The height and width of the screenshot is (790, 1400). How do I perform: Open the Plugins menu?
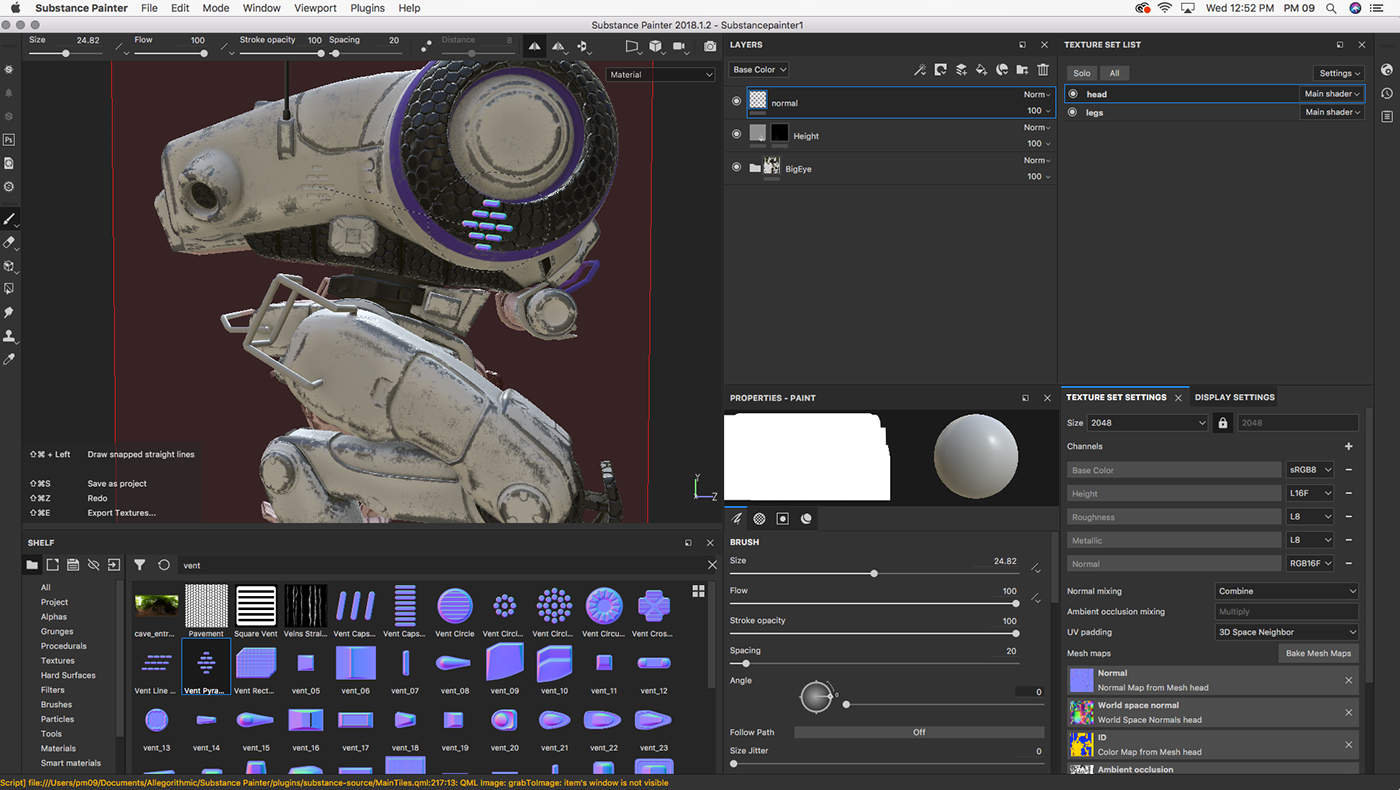click(367, 8)
